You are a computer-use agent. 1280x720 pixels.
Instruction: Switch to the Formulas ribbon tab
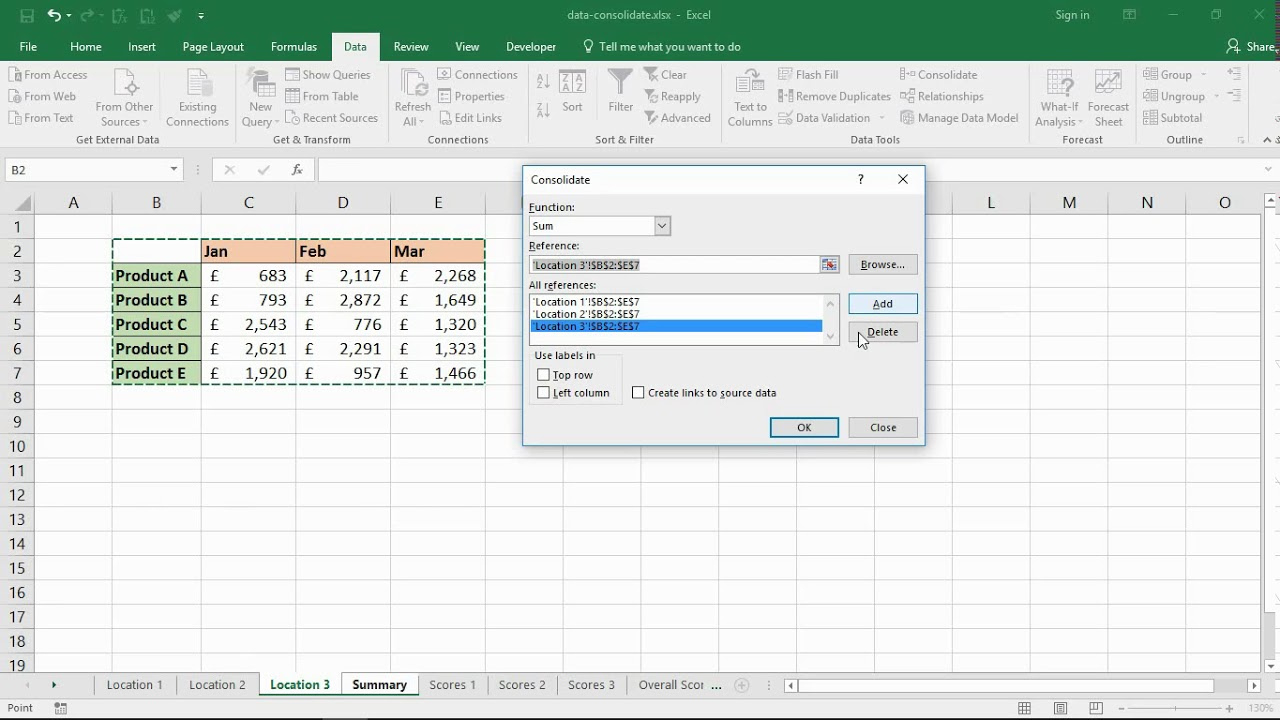pos(293,46)
